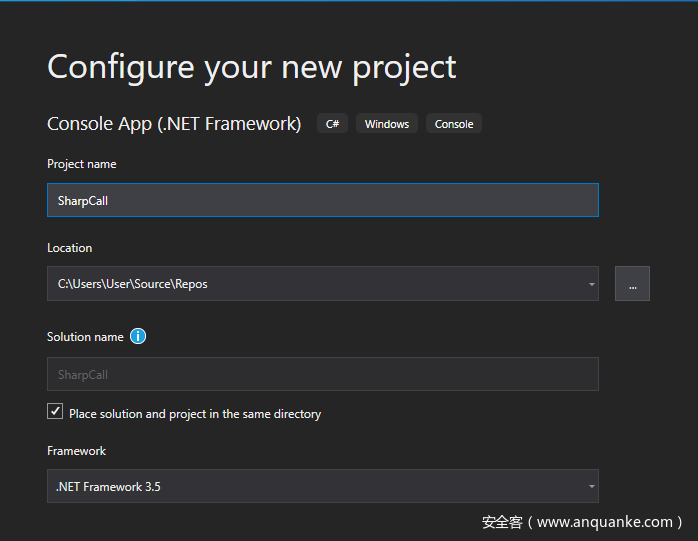The image size is (698, 541).
Task: Click the 'Solution name' label
Action: pos(85,337)
